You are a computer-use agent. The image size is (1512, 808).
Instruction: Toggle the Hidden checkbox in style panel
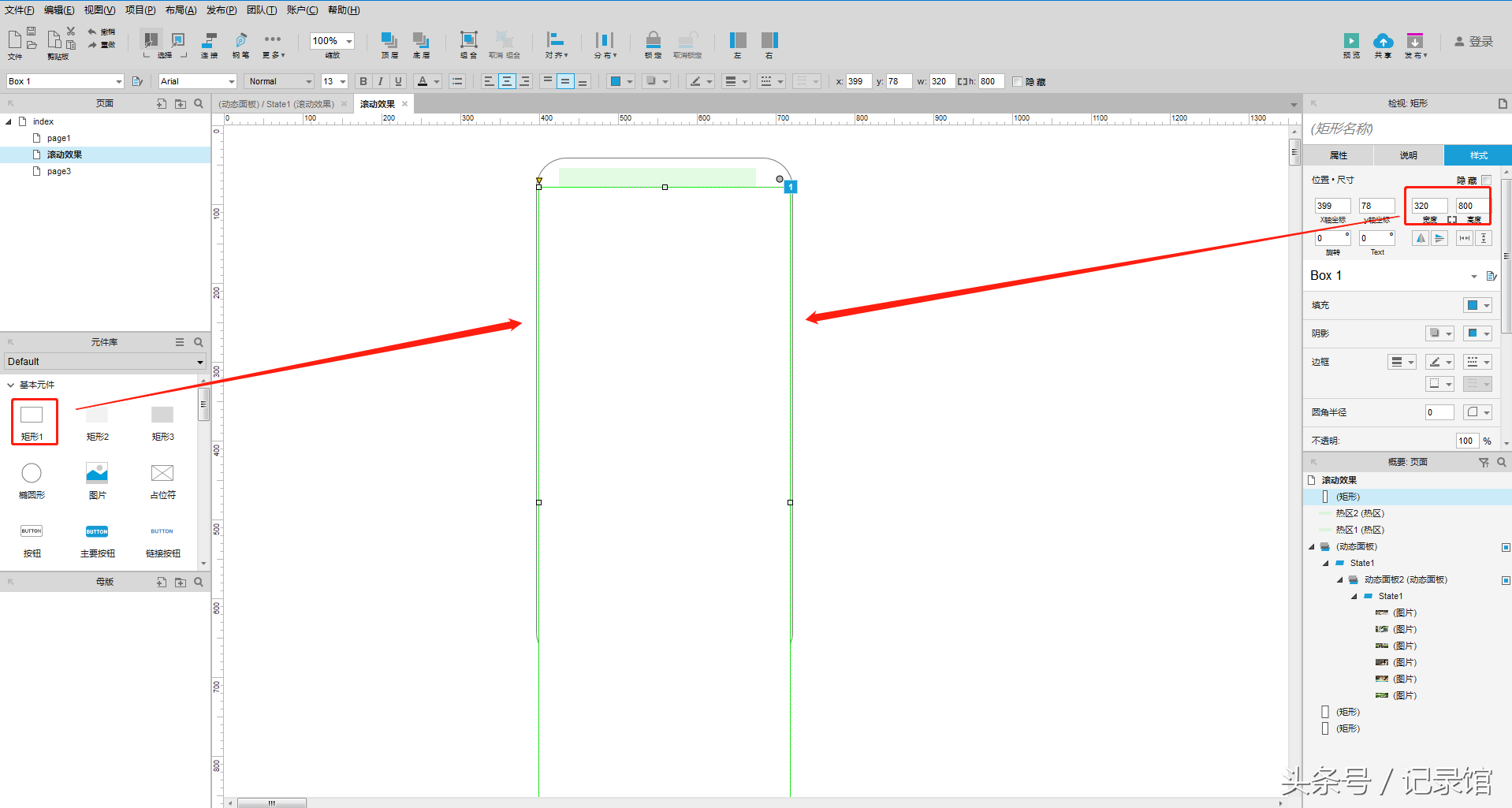pos(1486,181)
